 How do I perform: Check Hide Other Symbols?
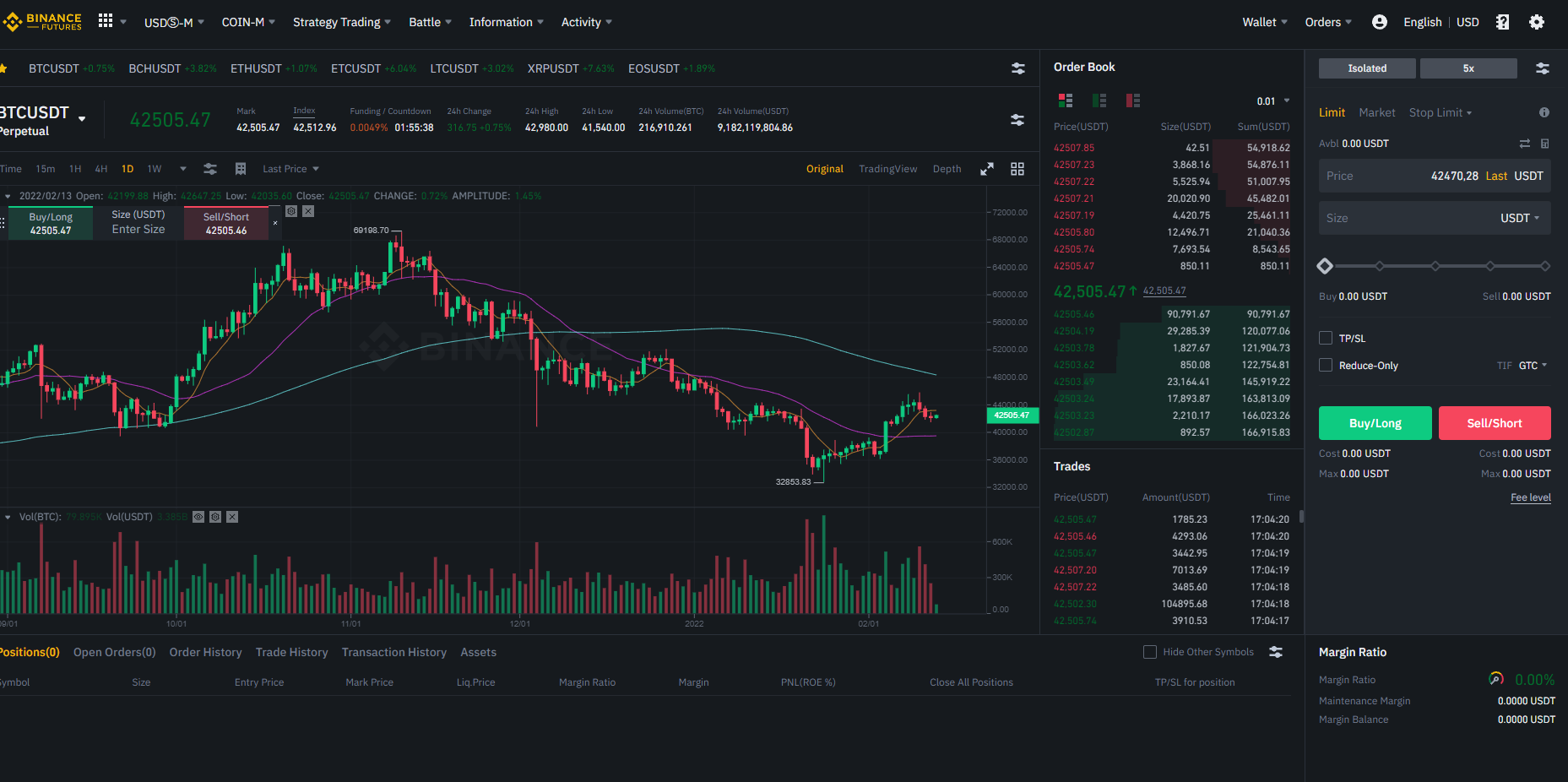click(x=1150, y=652)
